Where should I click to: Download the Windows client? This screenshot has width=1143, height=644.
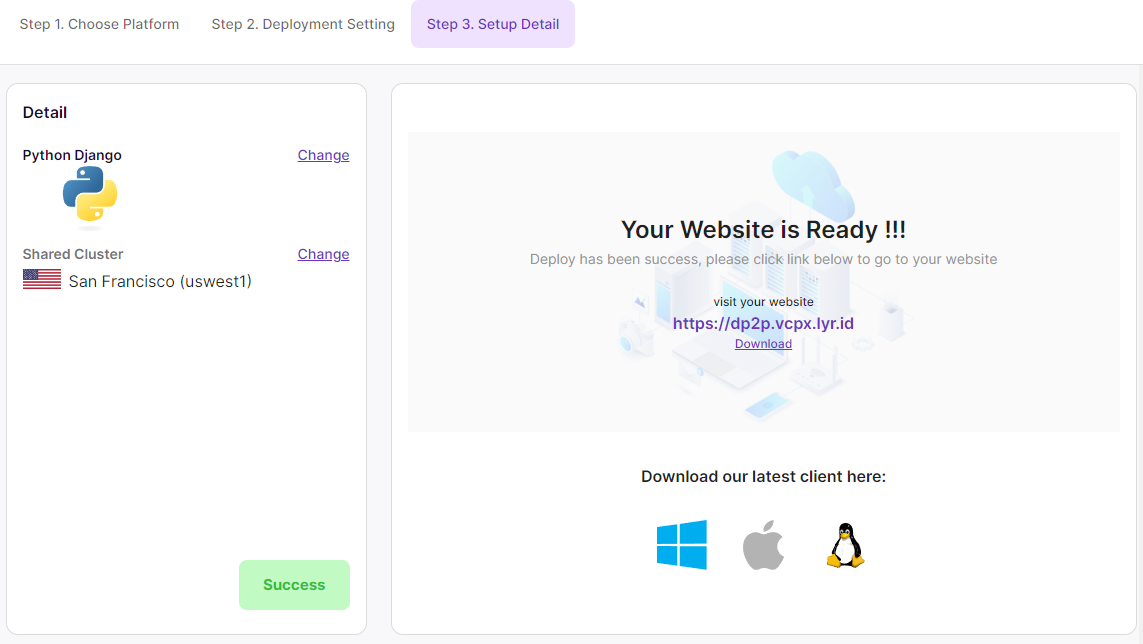tap(682, 545)
